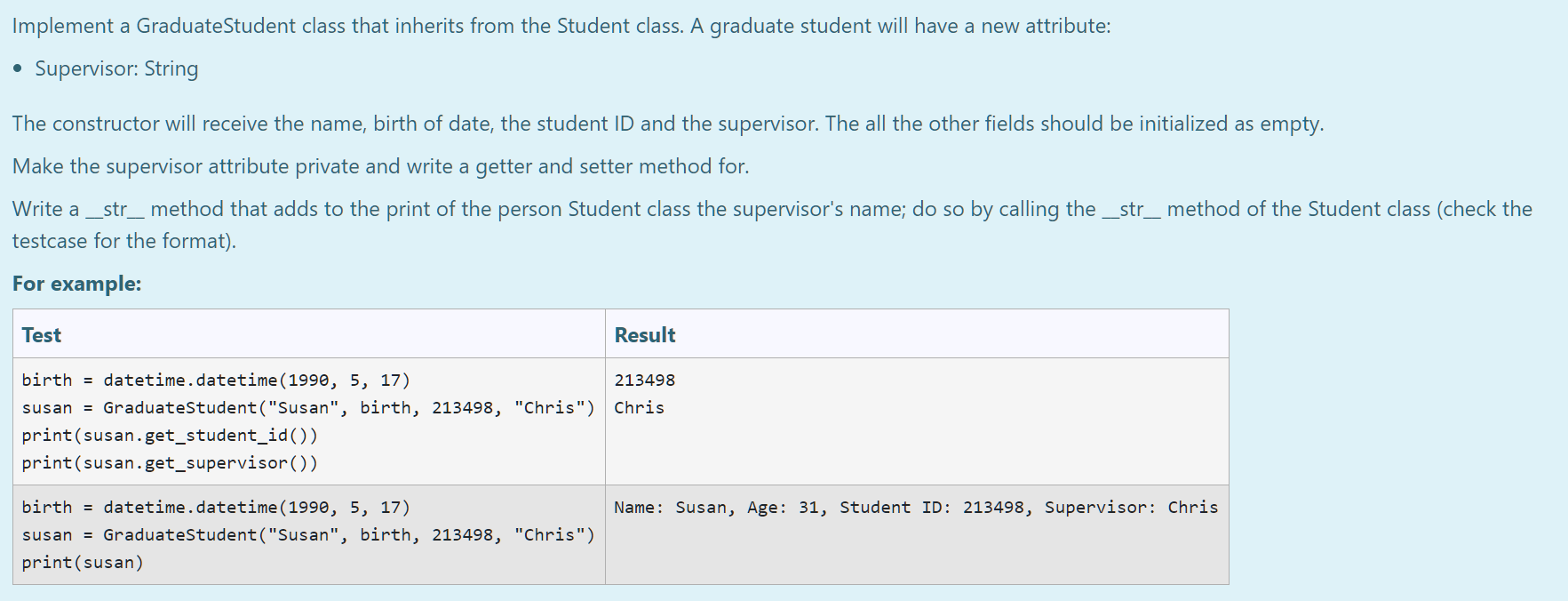Screen dimensions: 1568x601
Task: Click the "For example:" heading
Action: pyautogui.click(x=76, y=284)
